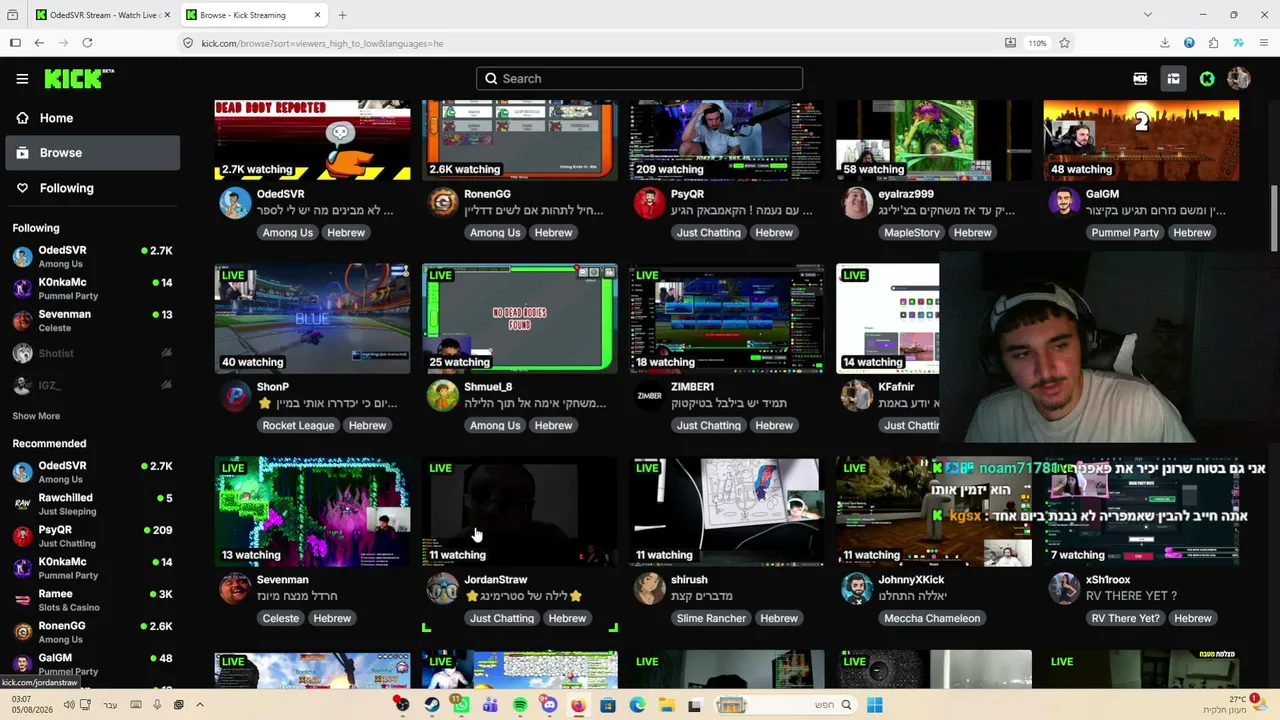Open OdedSVR channel avatar in the stream grid
This screenshot has height=720, width=1280.
pos(235,202)
